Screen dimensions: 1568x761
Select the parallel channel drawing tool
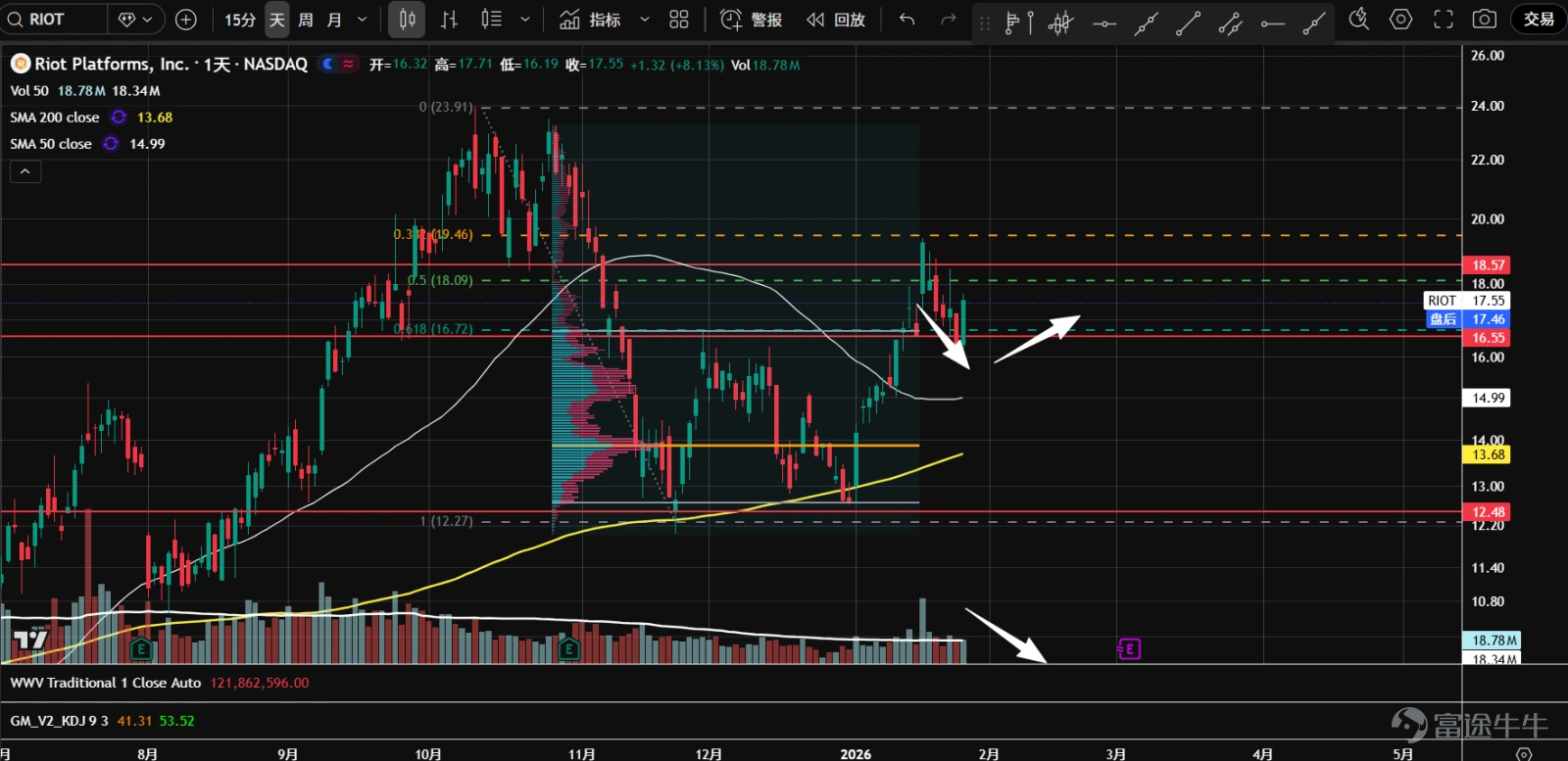pyautogui.click(x=1231, y=22)
